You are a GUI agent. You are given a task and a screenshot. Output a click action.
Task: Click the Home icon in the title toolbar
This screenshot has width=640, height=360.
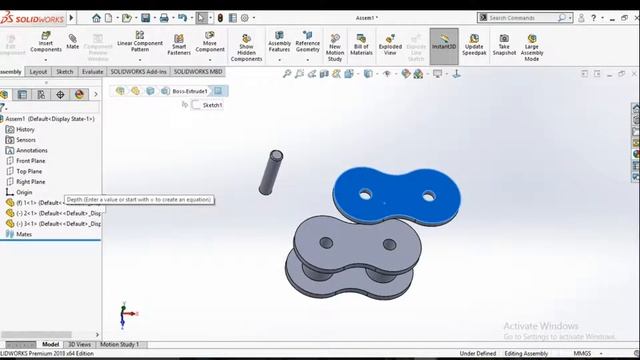tap(96, 18)
